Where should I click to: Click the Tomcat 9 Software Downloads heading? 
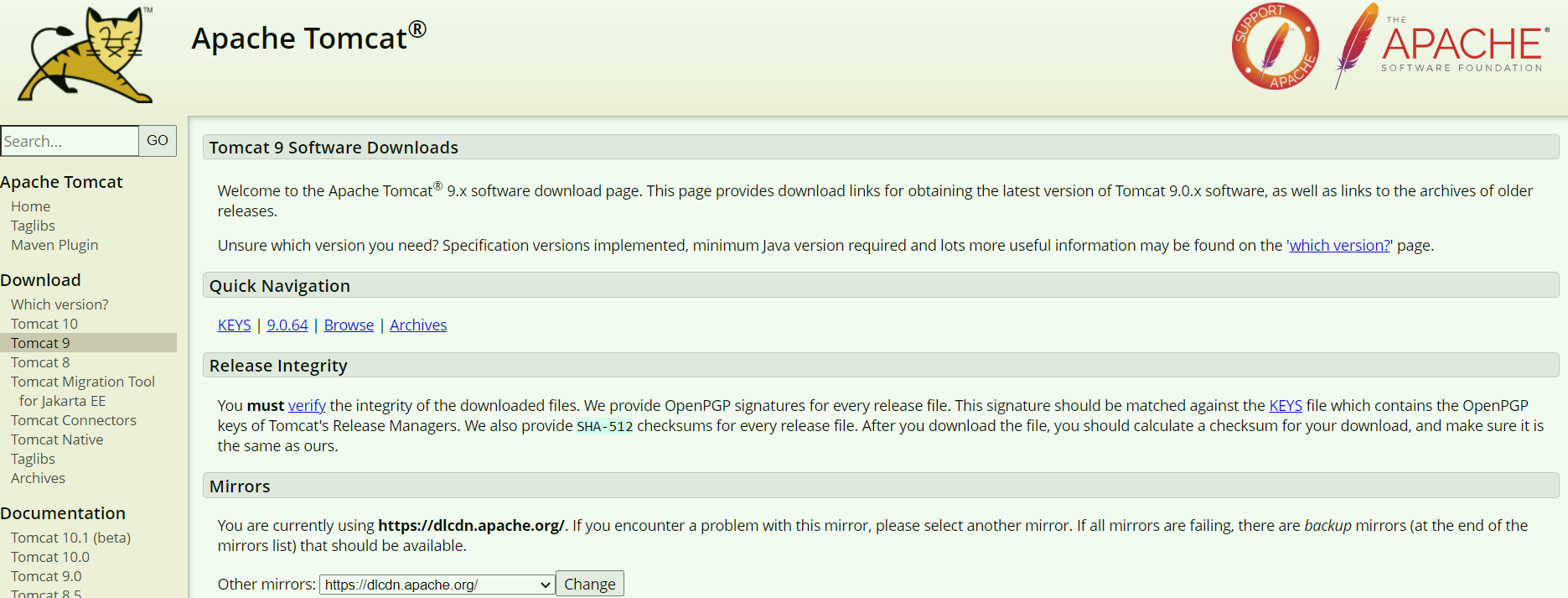click(334, 148)
